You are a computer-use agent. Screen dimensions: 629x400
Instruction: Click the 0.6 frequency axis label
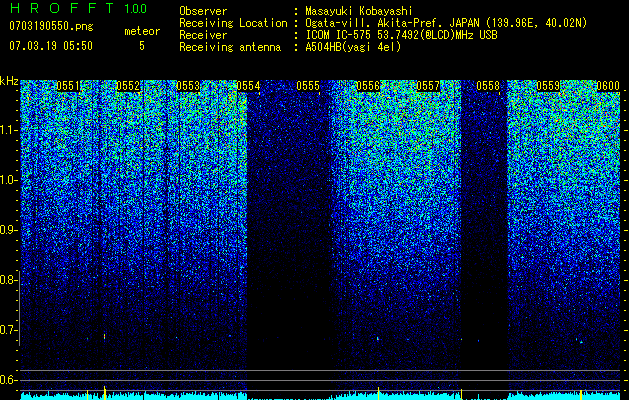pos(7,380)
